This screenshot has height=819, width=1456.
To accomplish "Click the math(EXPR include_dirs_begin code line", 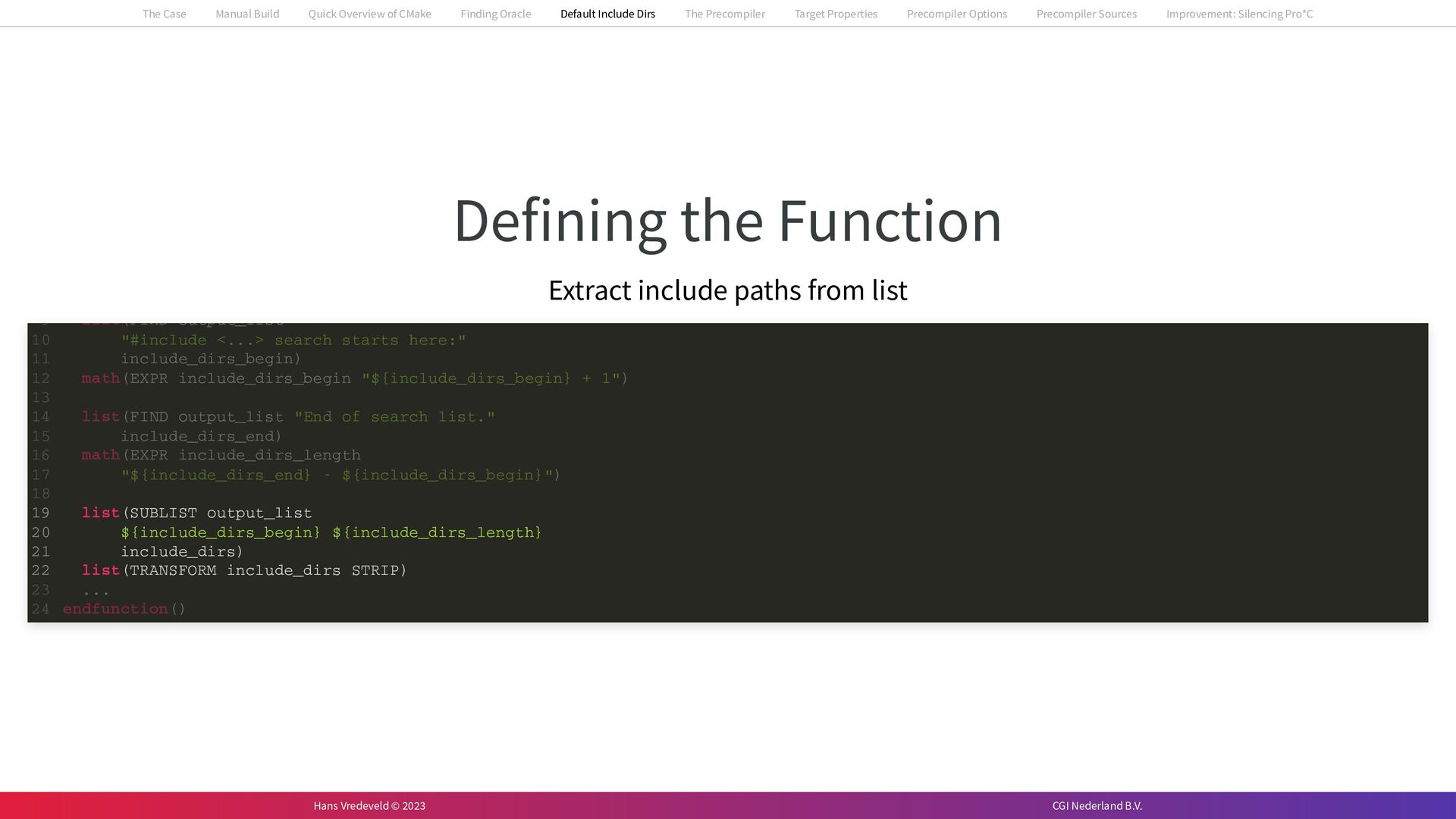I will click(x=354, y=378).
